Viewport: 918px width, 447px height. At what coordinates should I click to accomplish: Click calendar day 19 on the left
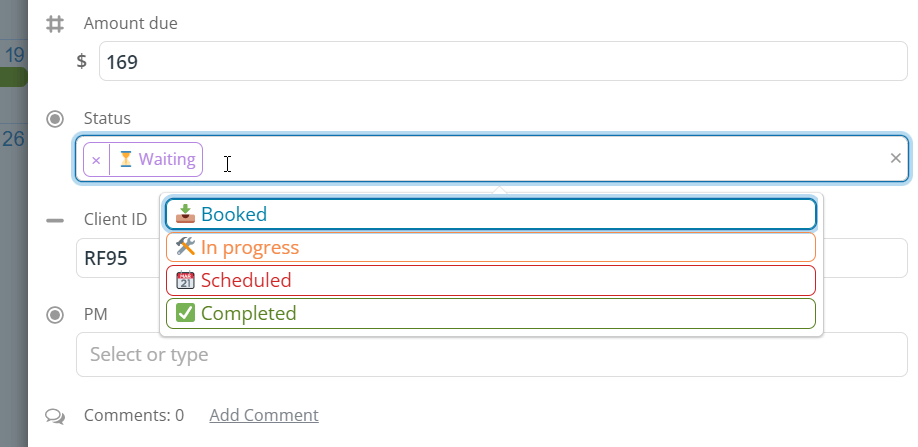click(x=14, y=55)
